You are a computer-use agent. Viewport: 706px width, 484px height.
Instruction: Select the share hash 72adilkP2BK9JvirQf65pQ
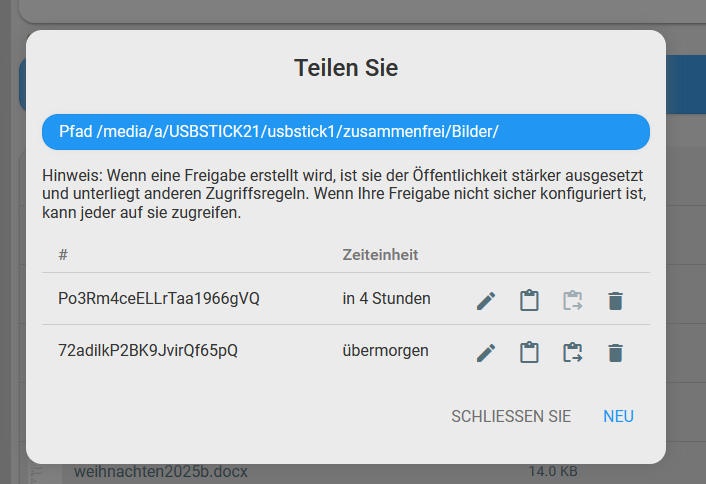point(148,351)
